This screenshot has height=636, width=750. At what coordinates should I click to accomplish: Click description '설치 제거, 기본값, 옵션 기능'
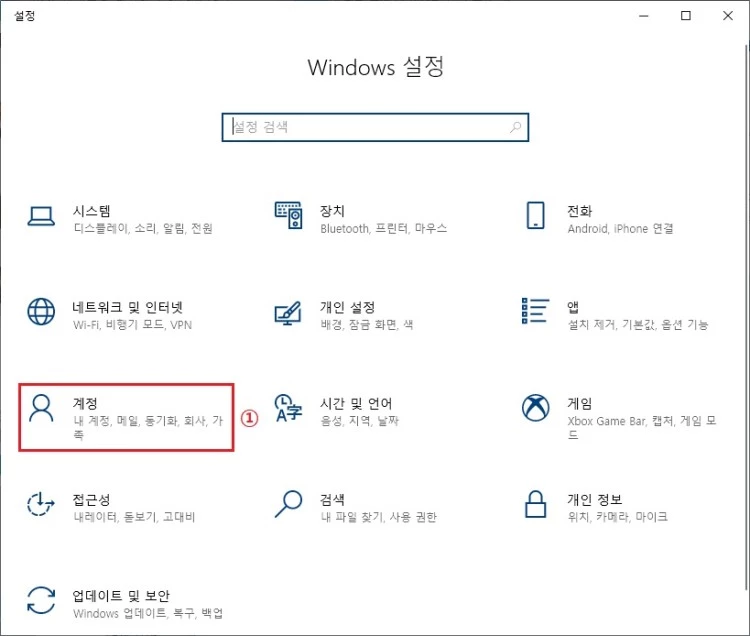pyautogui.click(x=638, y=325)
